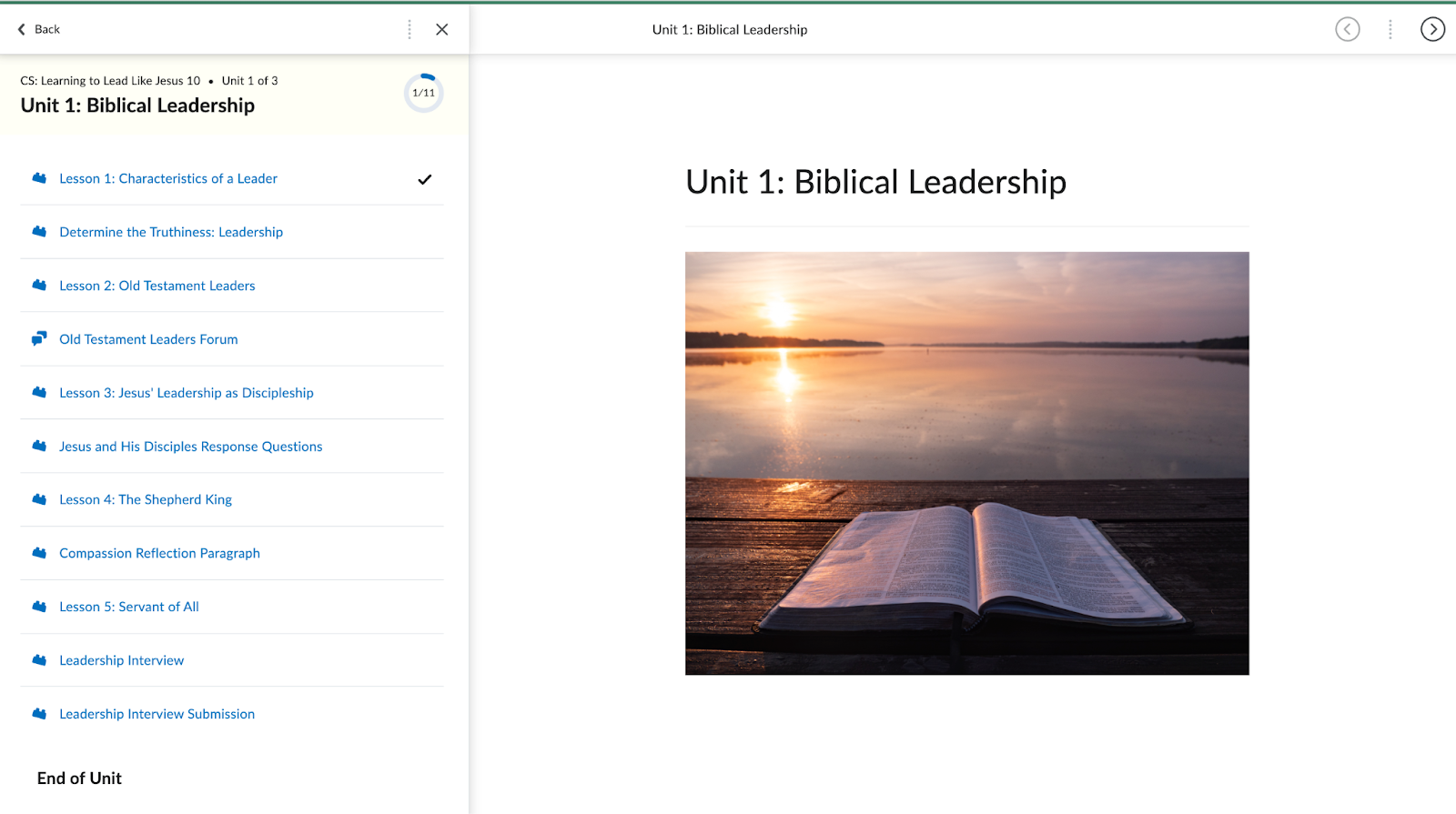Select Compassion Reflection Paragraph

(x=159, y=554)
